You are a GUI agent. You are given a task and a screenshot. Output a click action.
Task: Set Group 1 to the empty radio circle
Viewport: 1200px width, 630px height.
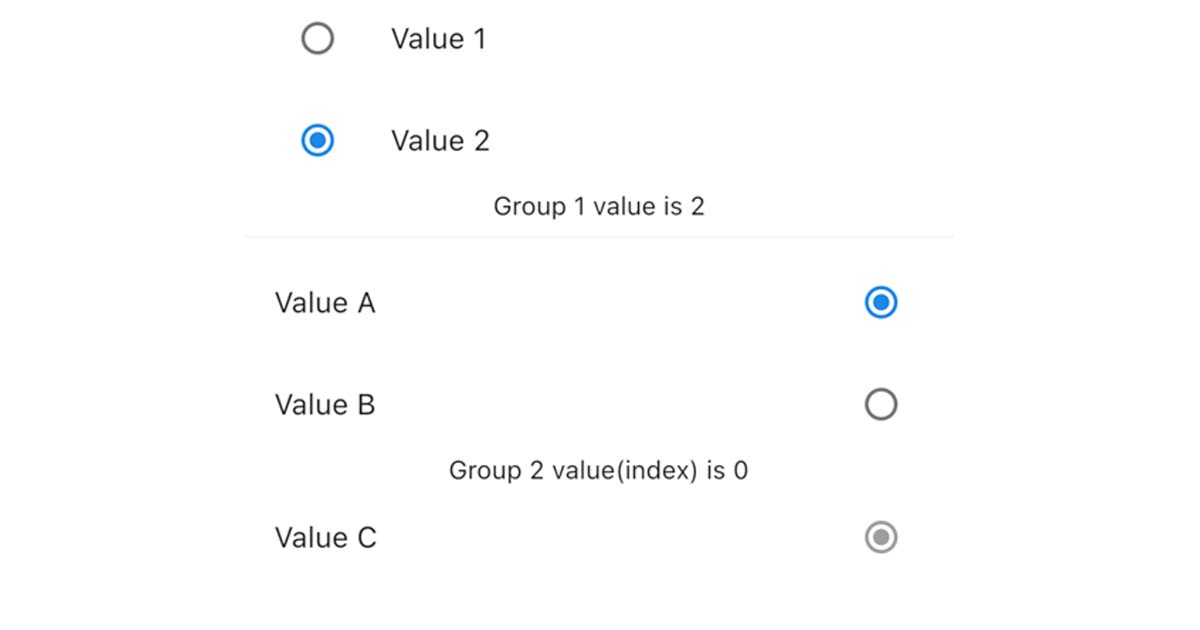pyautogui.click(x=317, y=39)
